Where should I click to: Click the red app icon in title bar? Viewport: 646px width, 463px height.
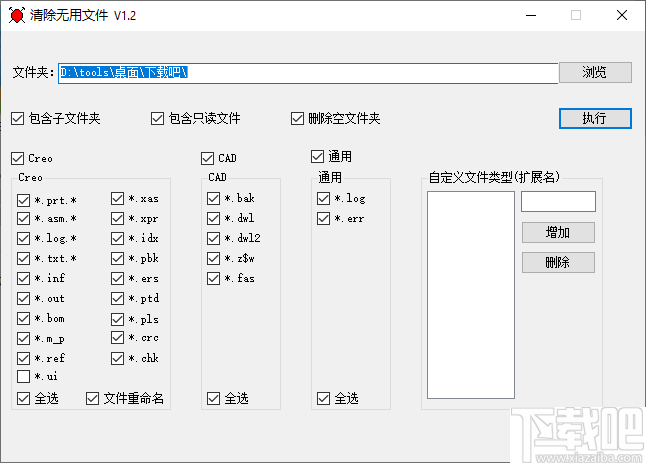point(16,15)
